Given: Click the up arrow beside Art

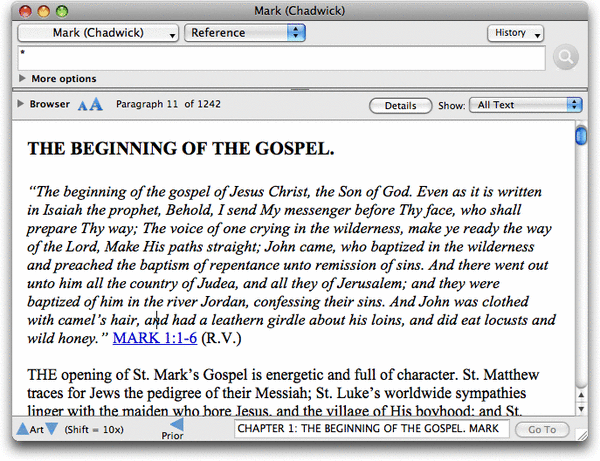Looking at the screenshot, I should [x=22, y=430].
